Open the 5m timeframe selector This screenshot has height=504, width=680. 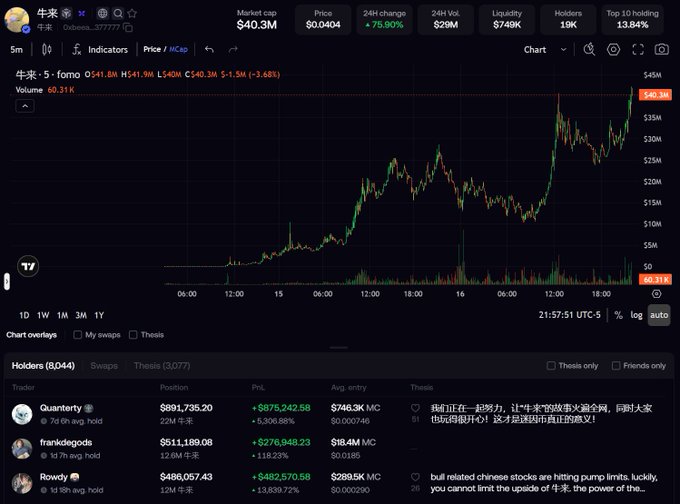point(16,49)
